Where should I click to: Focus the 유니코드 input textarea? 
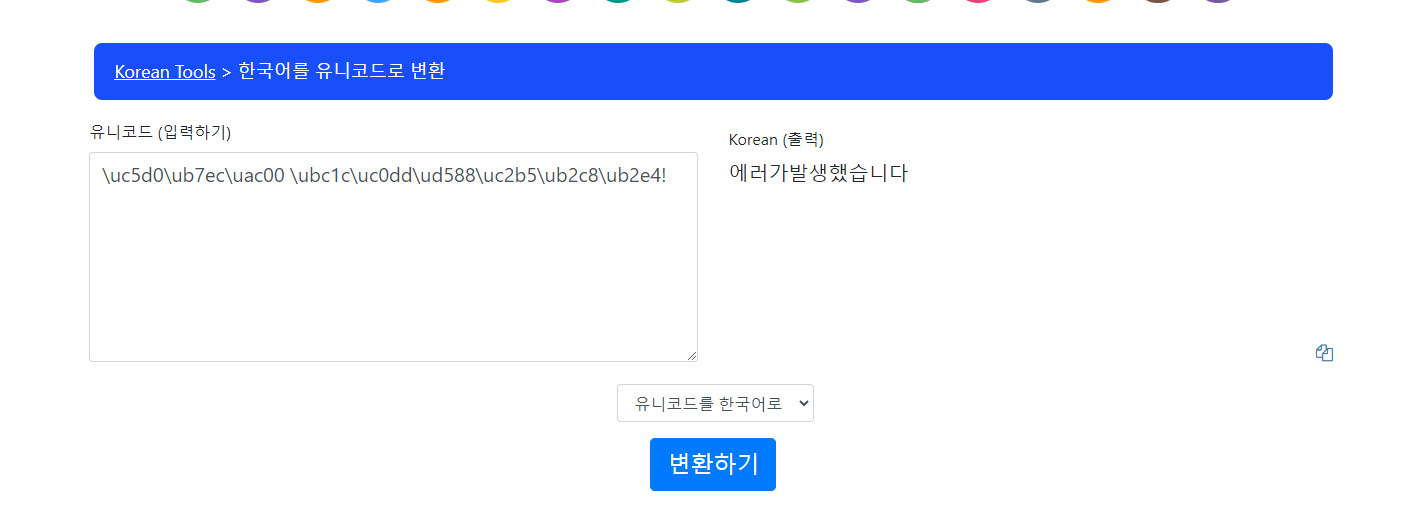(393, 257)
